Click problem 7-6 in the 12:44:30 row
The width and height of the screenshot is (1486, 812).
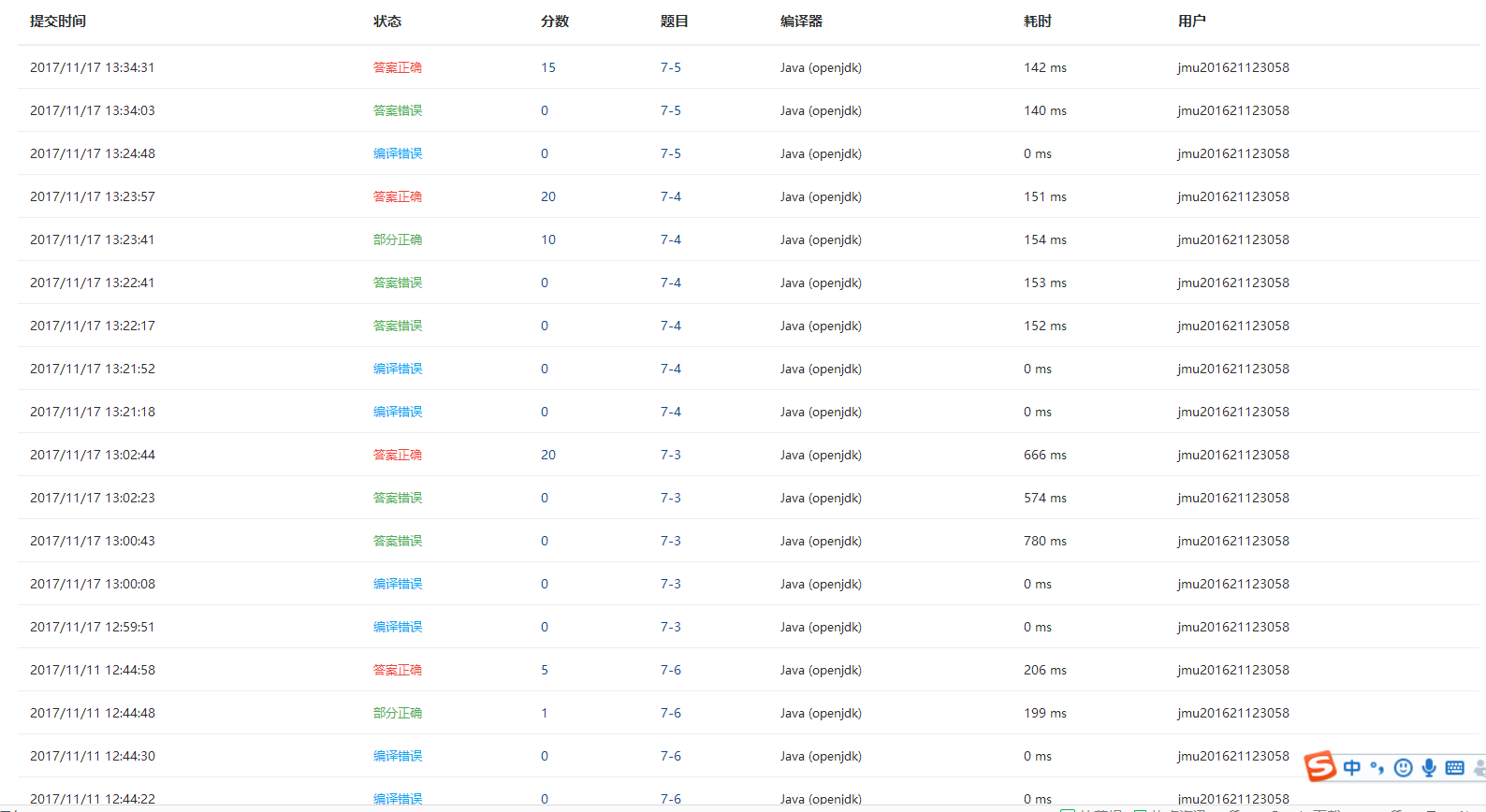(671, 756)
